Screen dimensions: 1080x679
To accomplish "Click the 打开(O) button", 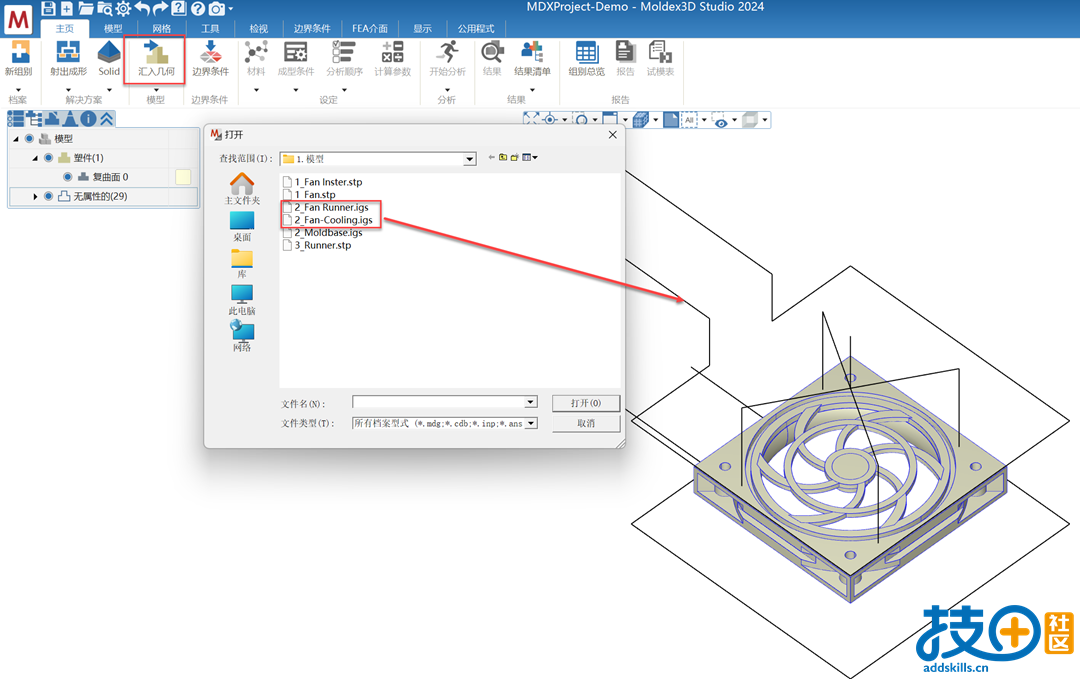I will pyautogui.click(x=586, y=403).
